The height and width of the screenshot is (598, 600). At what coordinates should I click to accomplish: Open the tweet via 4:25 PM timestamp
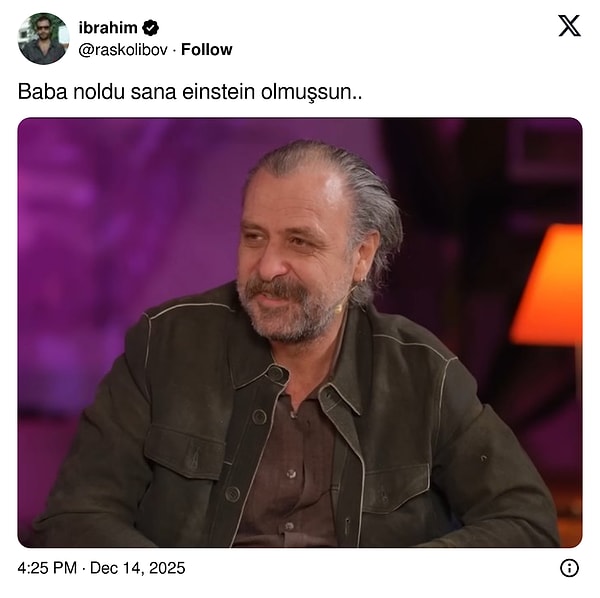47,568
